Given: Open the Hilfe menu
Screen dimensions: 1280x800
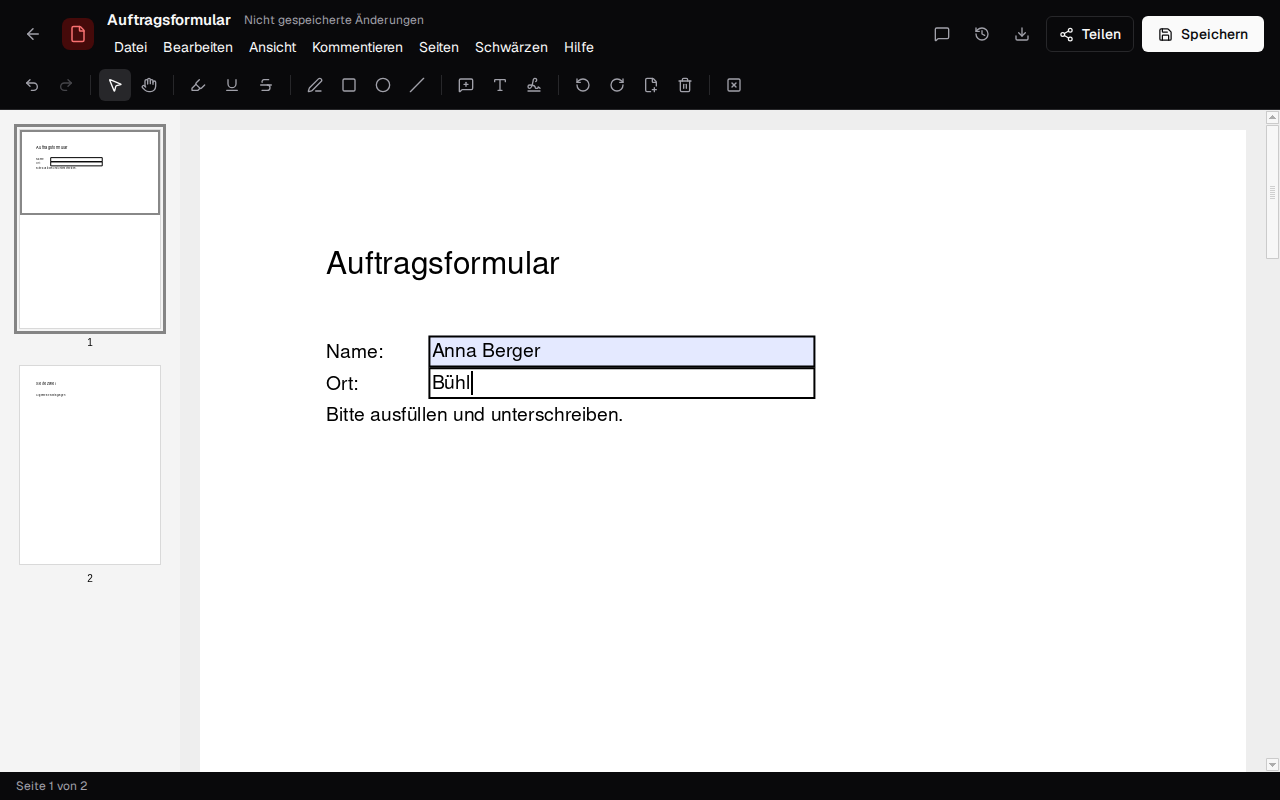Looking at the screenshot, I should point(579,47).
